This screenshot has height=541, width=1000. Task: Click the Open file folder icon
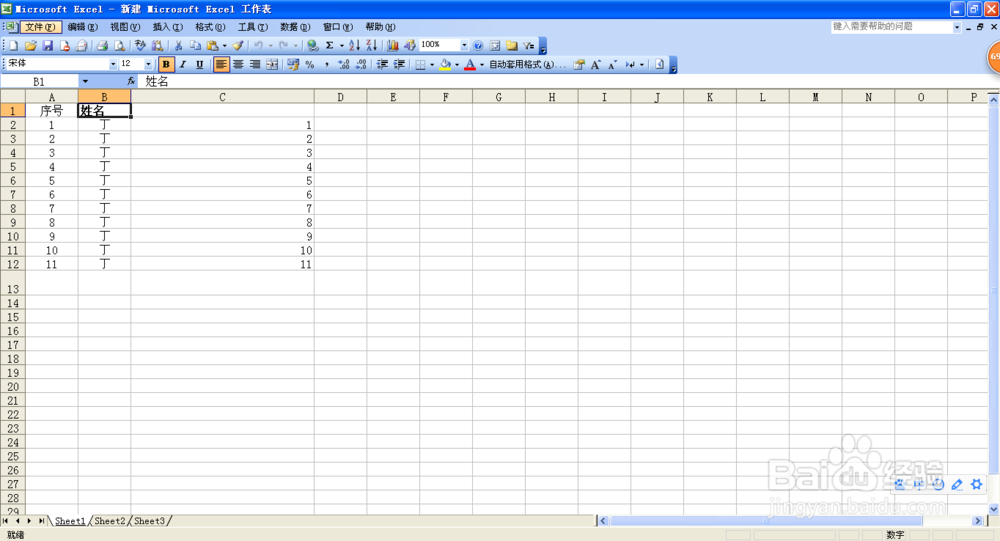31,45
